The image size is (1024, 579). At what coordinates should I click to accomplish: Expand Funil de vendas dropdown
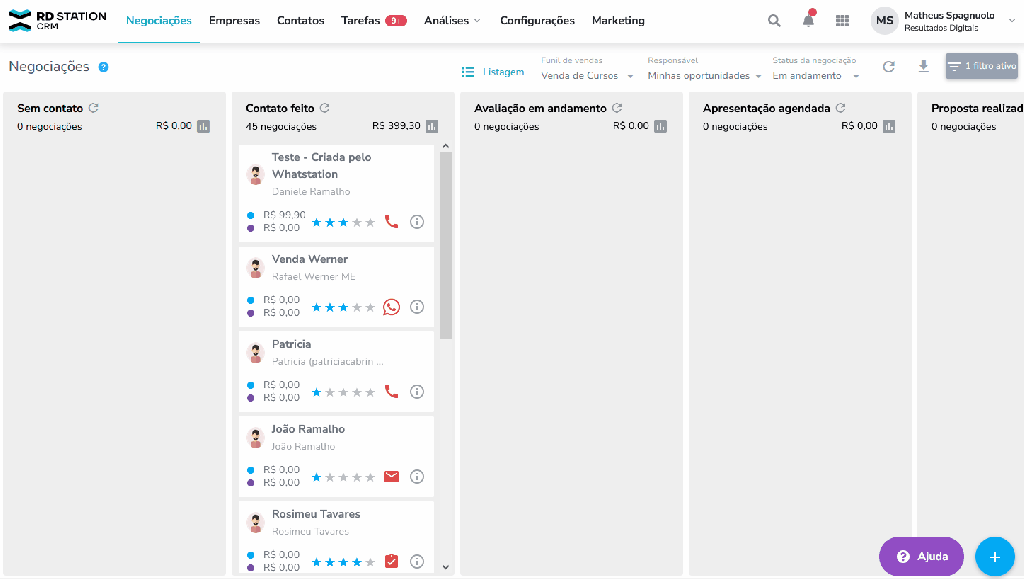[587, 76]
